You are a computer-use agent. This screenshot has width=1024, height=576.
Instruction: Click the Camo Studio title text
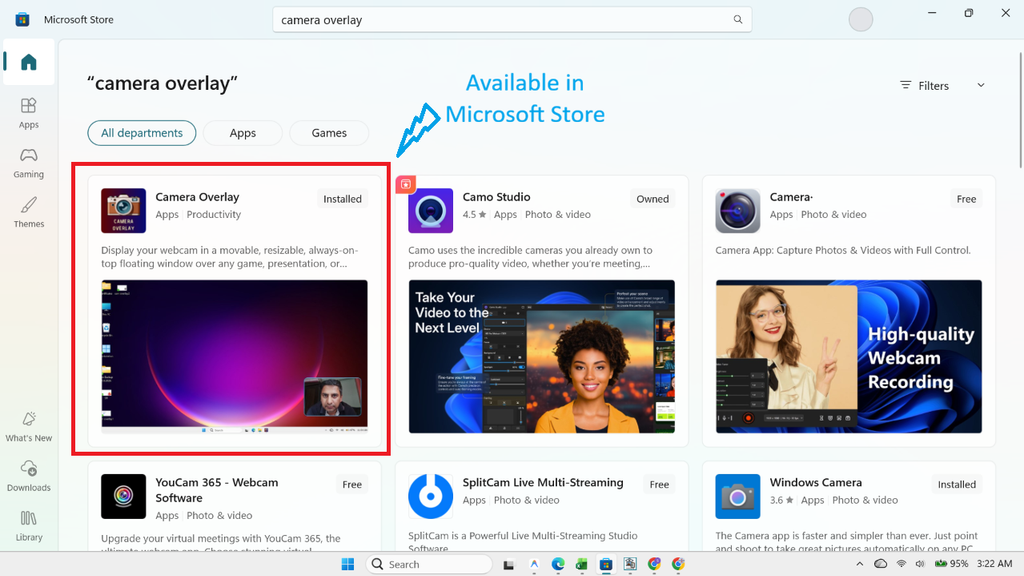pyautogui.click(x=496, y=197)
